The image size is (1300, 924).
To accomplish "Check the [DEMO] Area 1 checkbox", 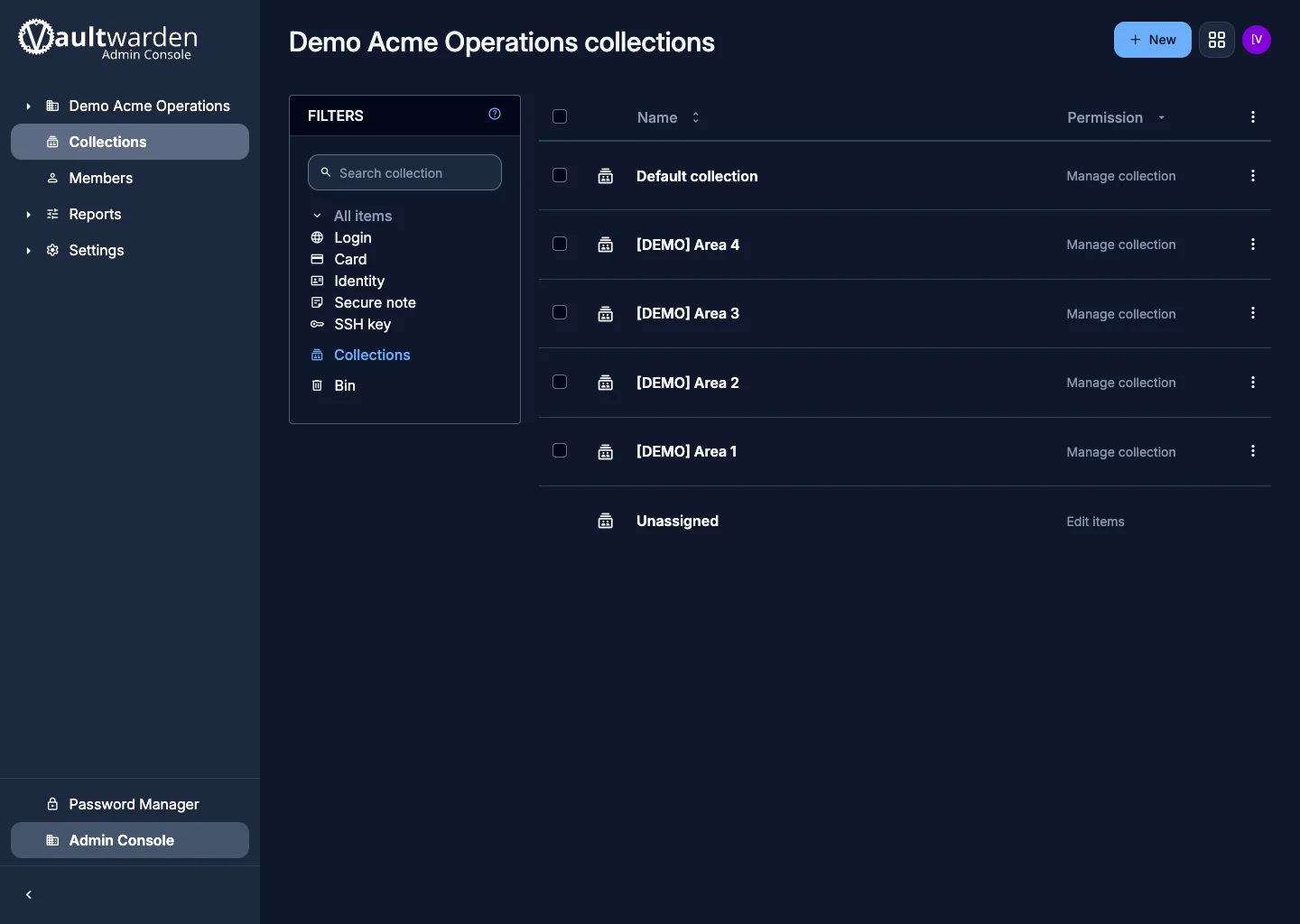I will [x=560, y=450].
